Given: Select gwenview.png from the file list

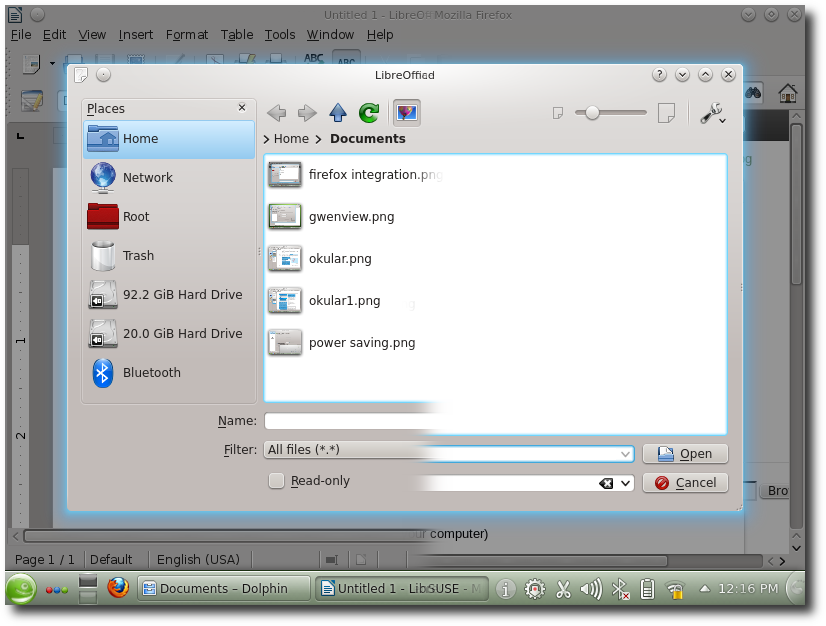Looking at the screenshot, I should click(354, 216).
